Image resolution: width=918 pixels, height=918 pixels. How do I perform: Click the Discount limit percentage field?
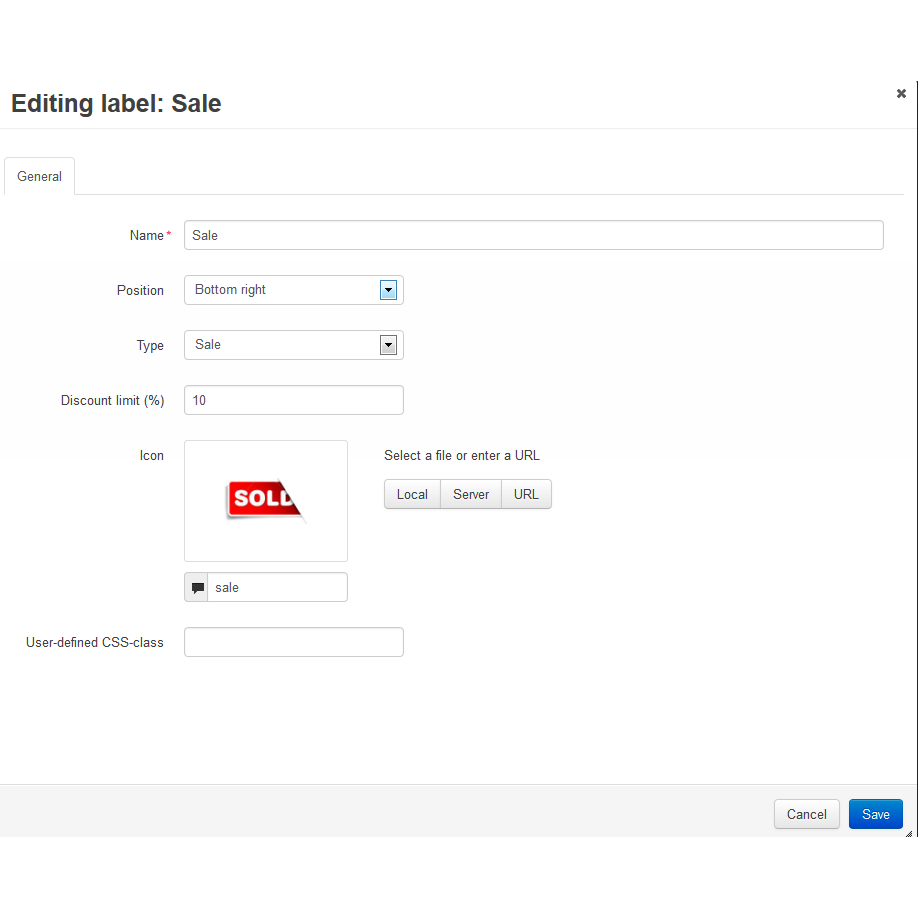293,400
